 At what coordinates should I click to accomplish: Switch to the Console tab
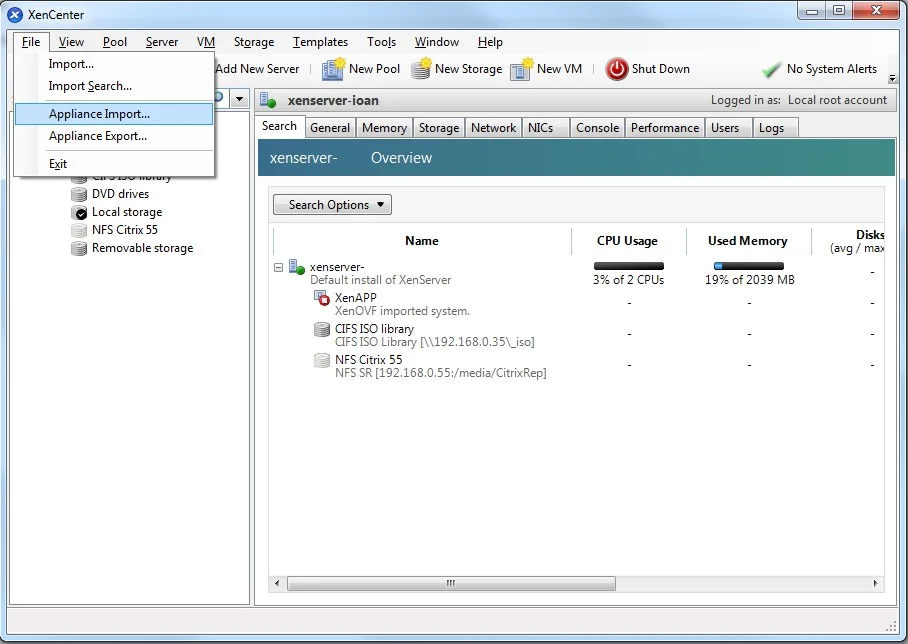click(x=598, y=128)
